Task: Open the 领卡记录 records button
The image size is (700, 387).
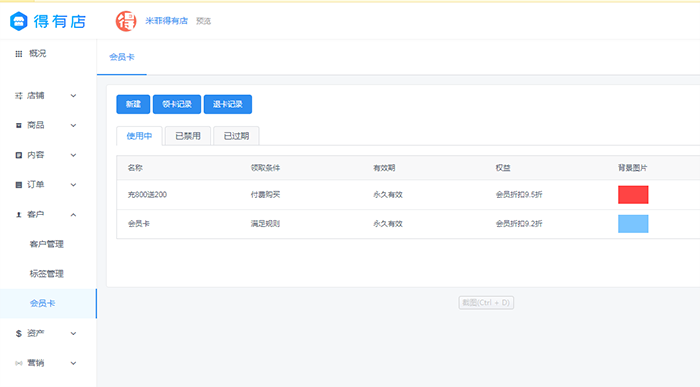Action: pyautogui.click(x=177, y=104)
